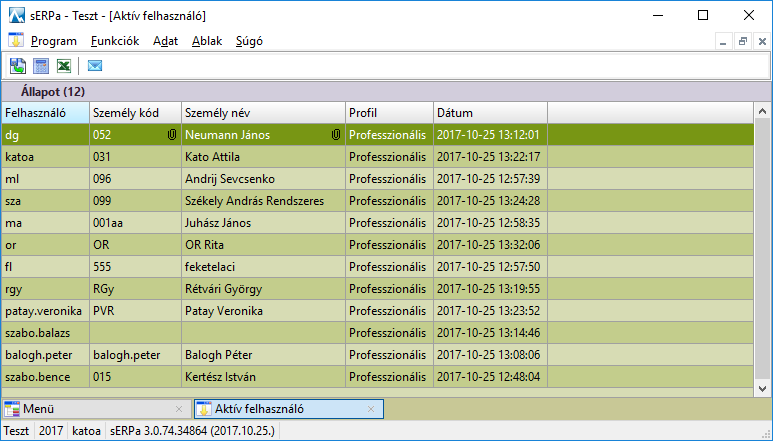The height and width of the screenshot is (441, 773).
Task: Switch to the Menü tab
Action: click(x=96, y=409)
